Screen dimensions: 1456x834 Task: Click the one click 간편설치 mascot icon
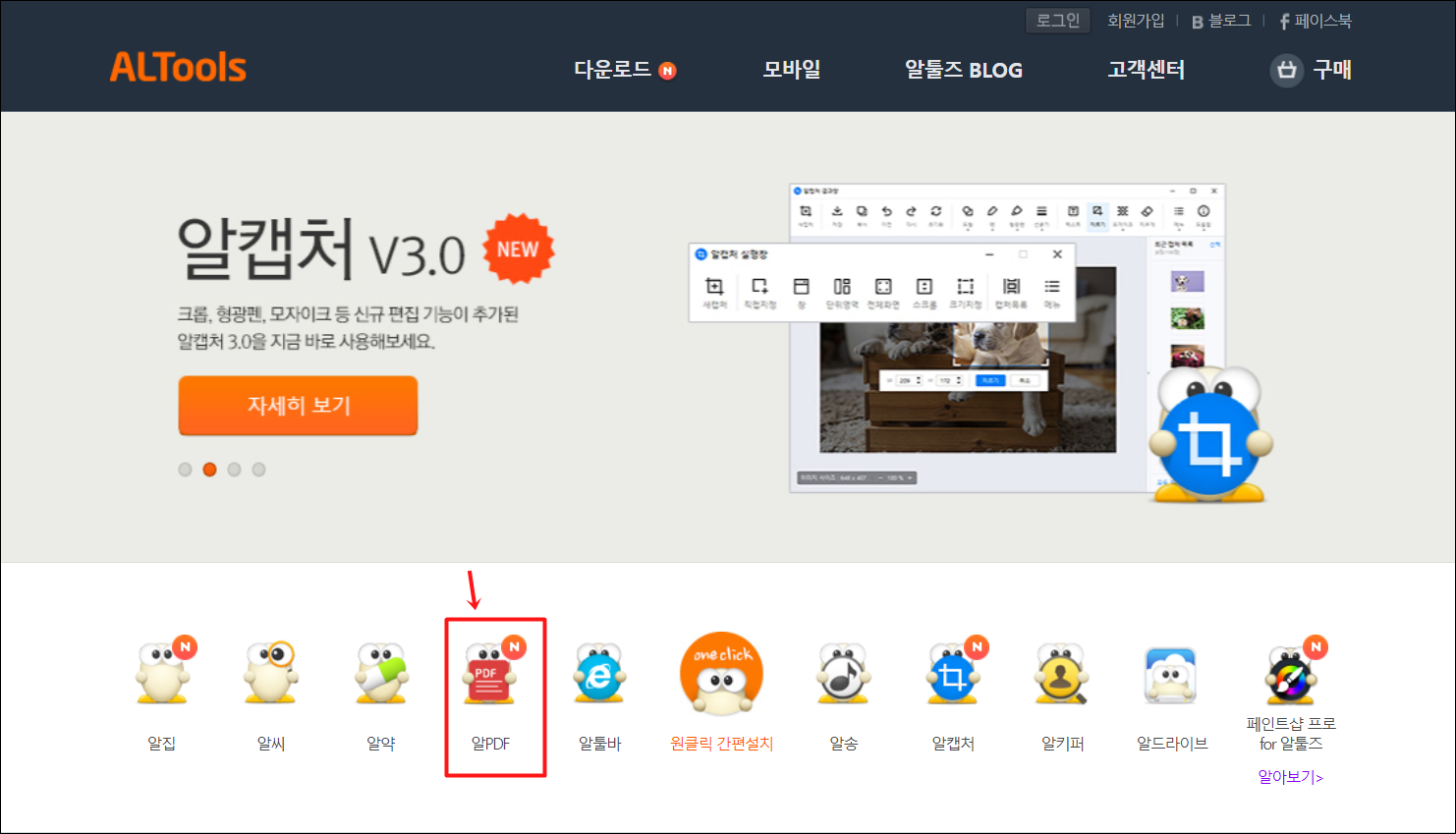tap(722, 674)
